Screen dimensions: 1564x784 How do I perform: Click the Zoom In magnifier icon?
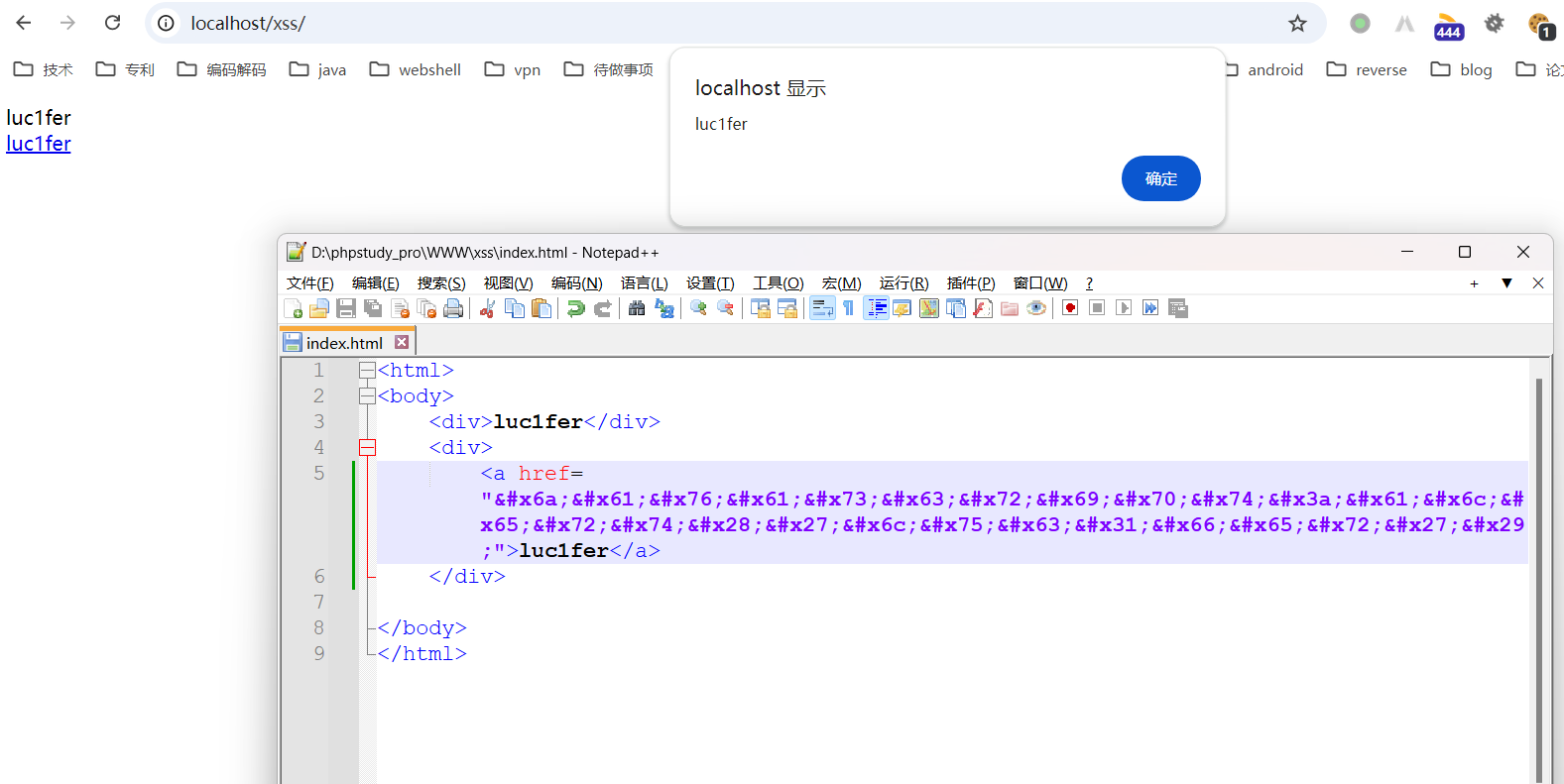pos(698,308)
